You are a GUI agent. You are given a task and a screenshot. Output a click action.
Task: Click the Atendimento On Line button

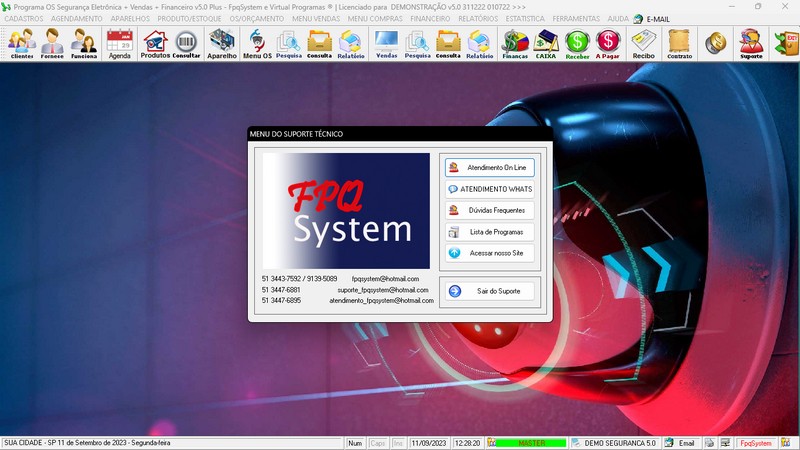coord(490,167)
